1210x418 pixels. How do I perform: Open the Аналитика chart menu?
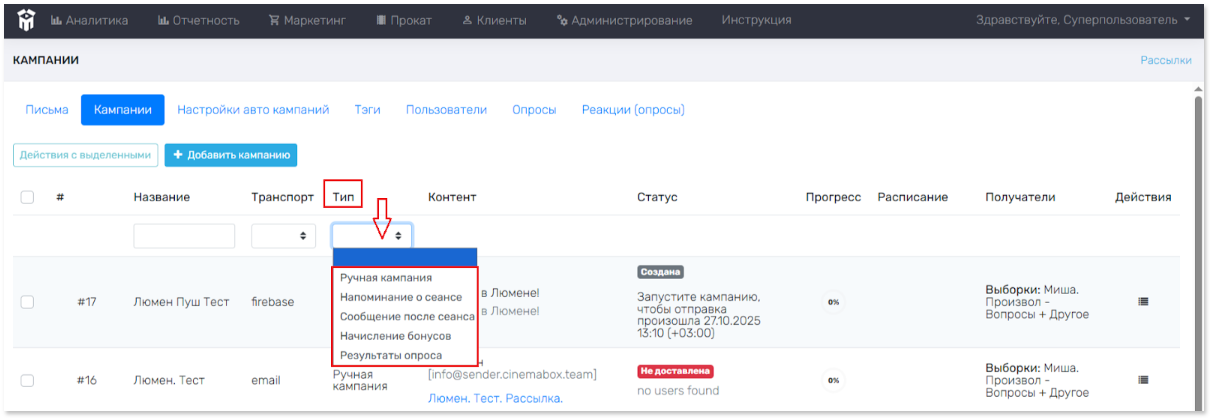tap(89, 20)
